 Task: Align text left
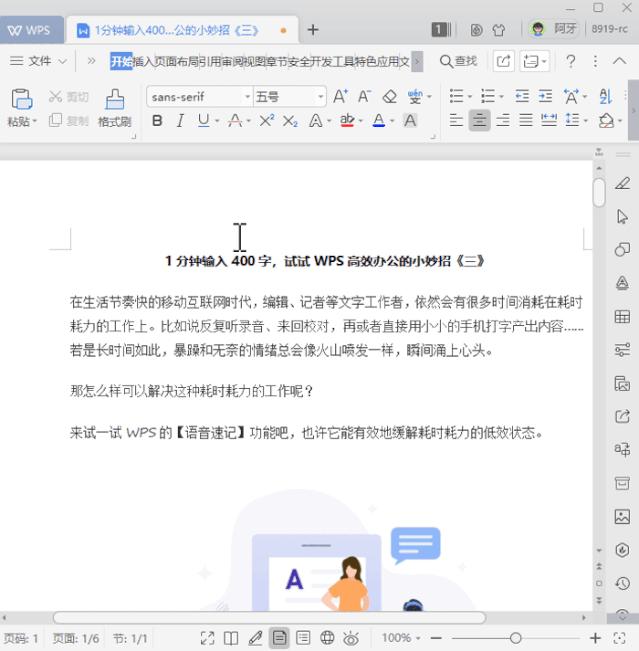pyautogui.click(x=456, y=121)
